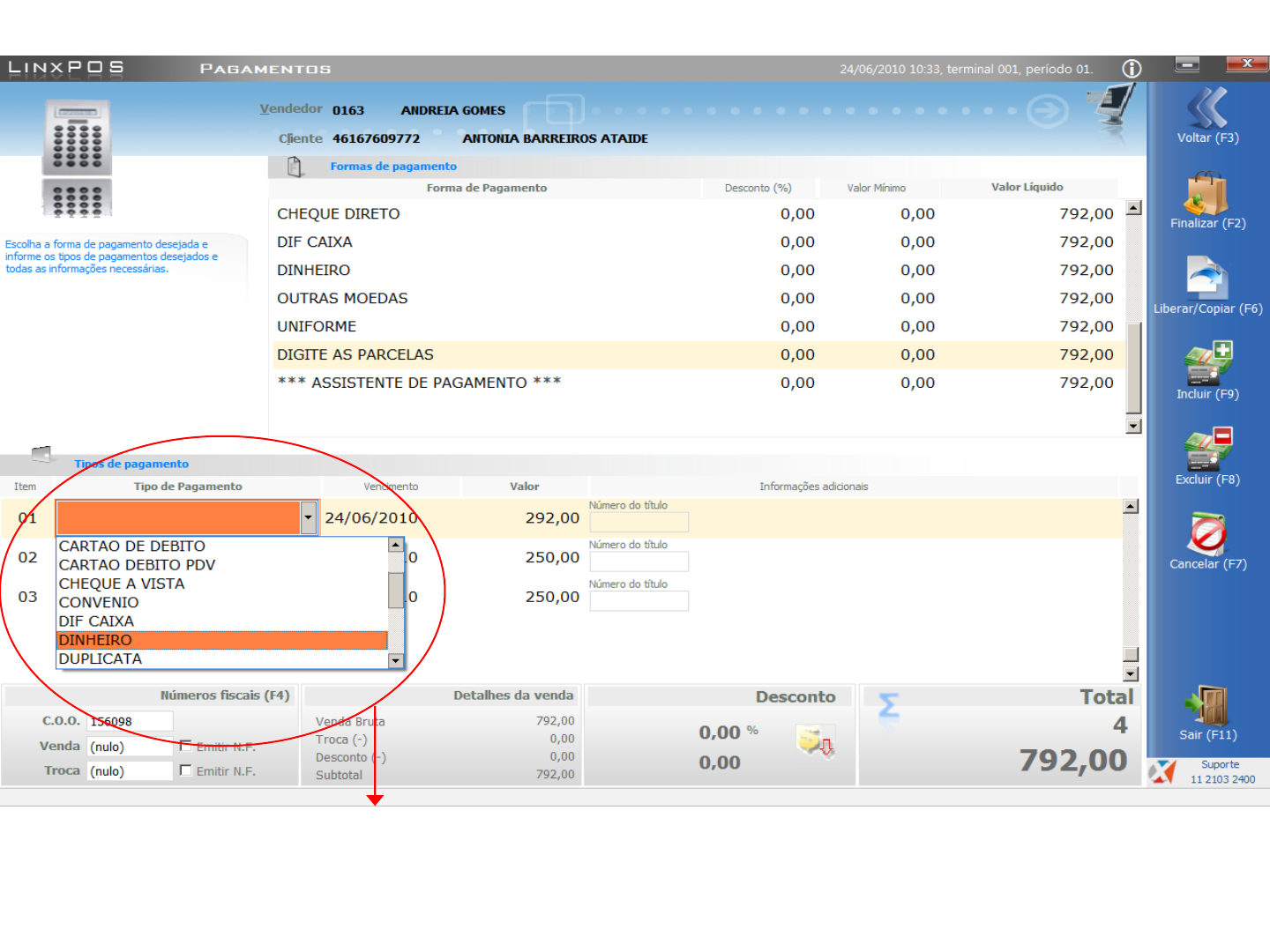Select the ASSISTENTE DE PAGAMENTO row
1270x952 pixels.
pyautogui.click(x=696, y=383)
